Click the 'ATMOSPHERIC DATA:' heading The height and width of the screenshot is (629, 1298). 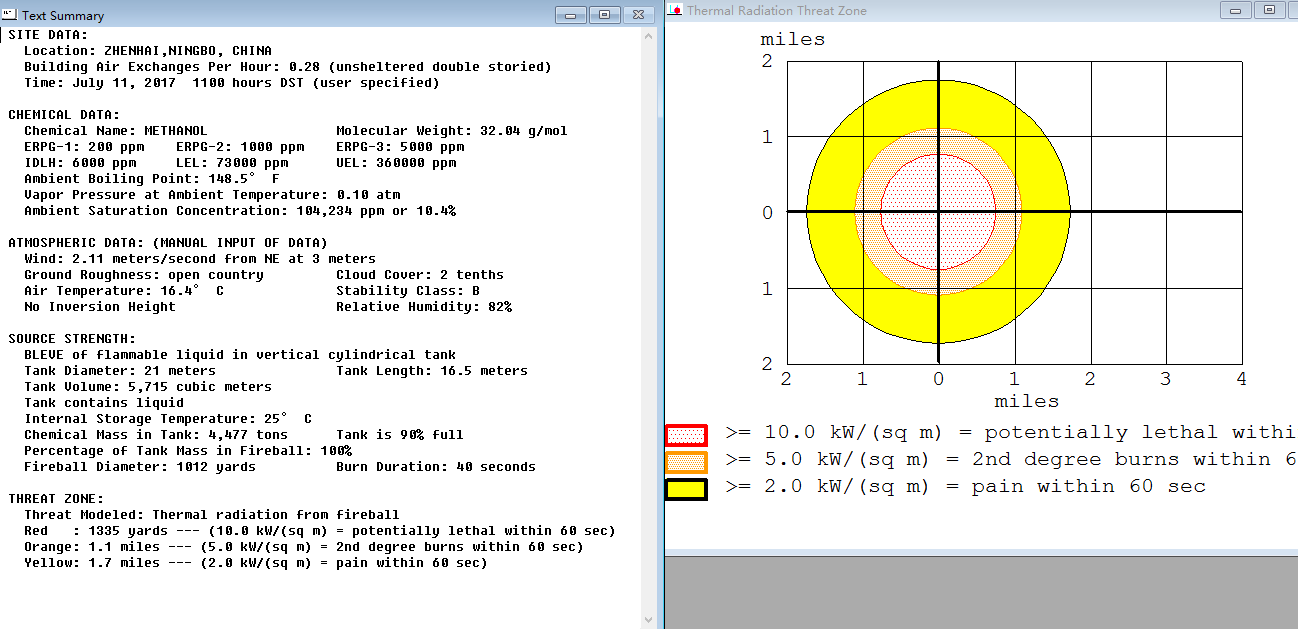click(167, 243)
